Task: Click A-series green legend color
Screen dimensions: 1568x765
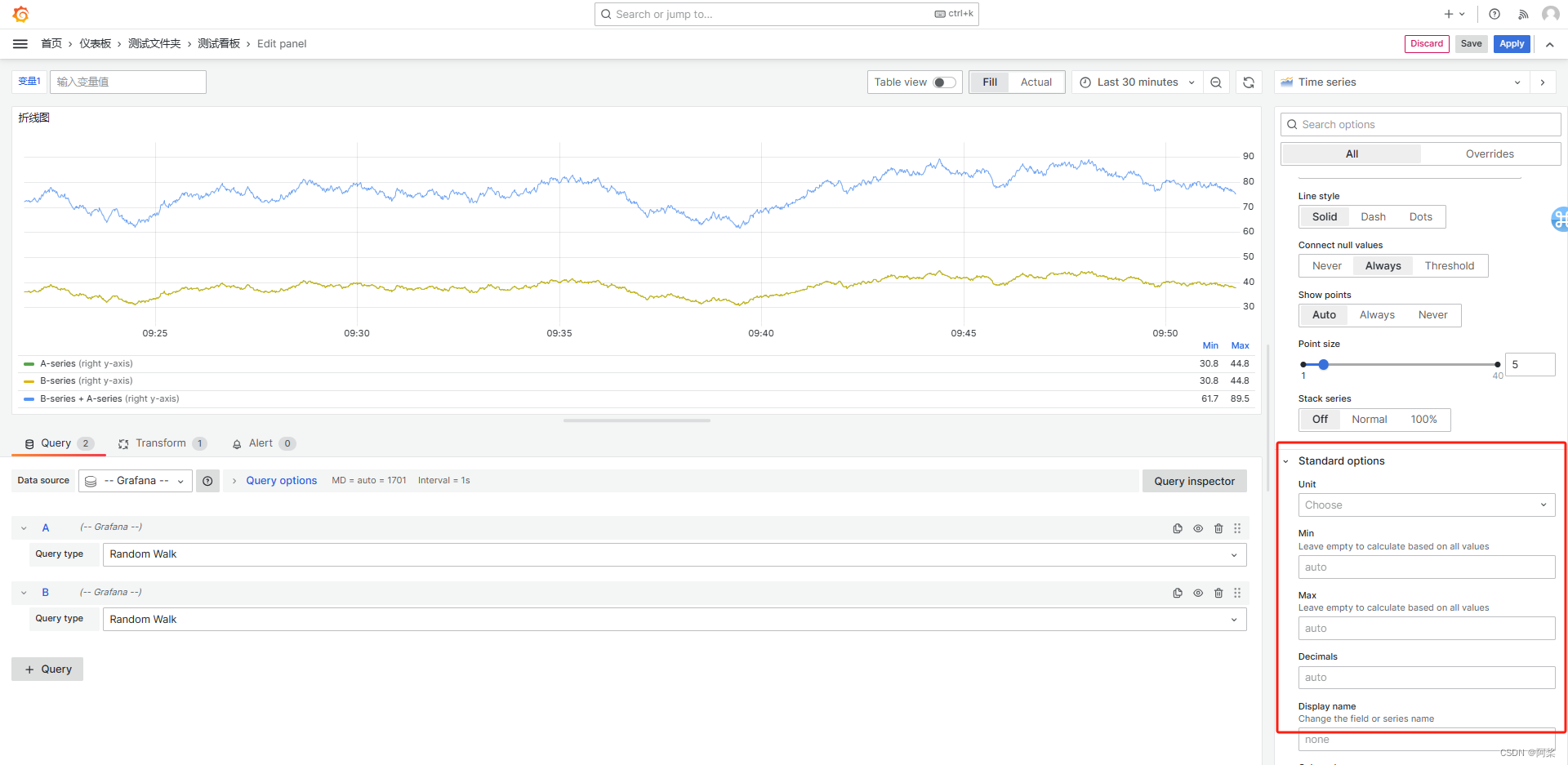Action: [x=29, y=364]
